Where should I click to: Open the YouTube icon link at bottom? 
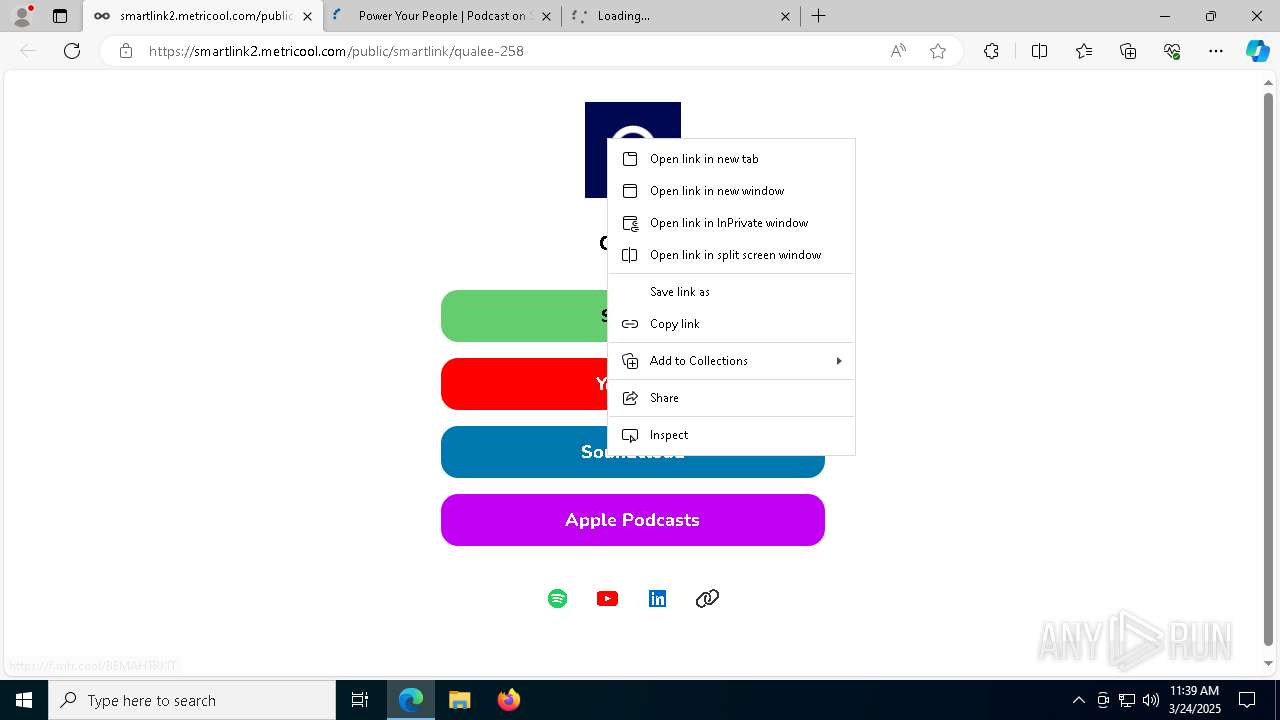tap(607, 598)
